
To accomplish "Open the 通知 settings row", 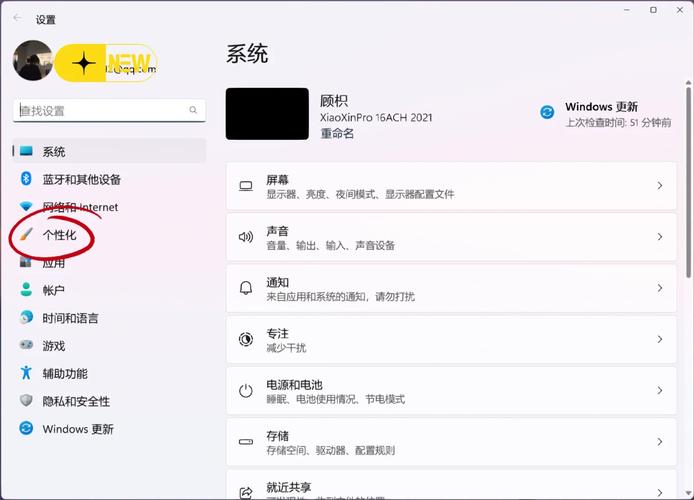I will click(x=451, y=288).
